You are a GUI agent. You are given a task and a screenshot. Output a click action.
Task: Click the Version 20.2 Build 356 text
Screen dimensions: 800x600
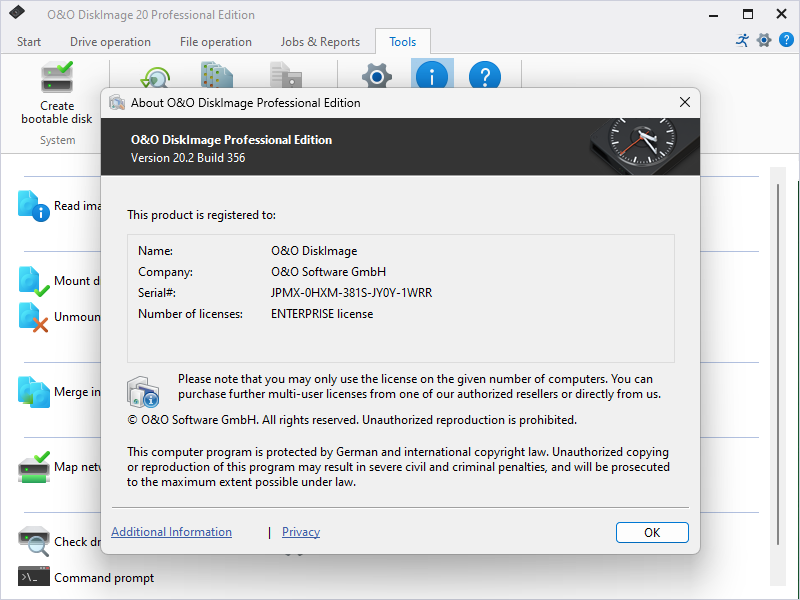pyautogui.click(x=188, y=158)
